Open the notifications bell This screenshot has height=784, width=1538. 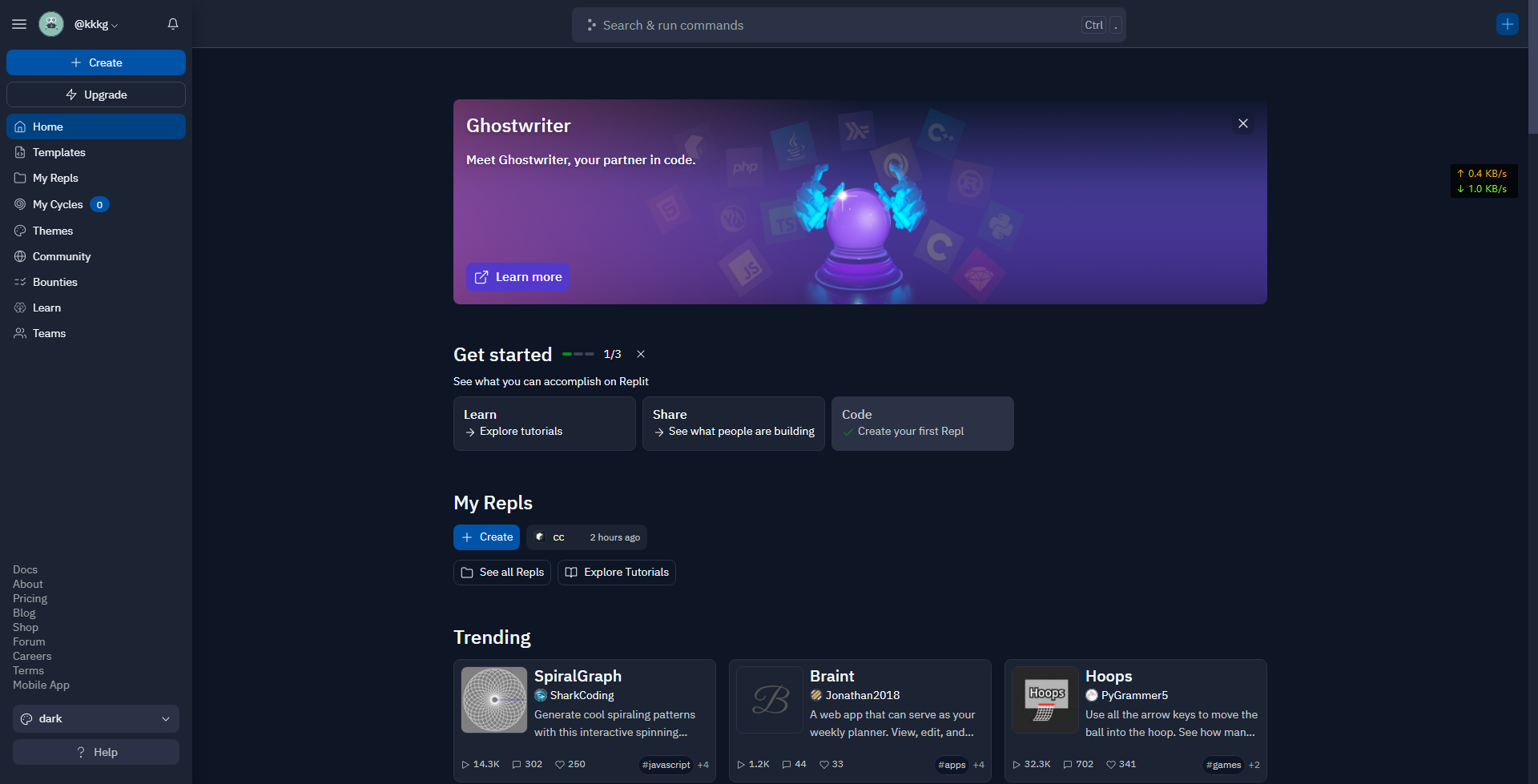pos(173,24)
